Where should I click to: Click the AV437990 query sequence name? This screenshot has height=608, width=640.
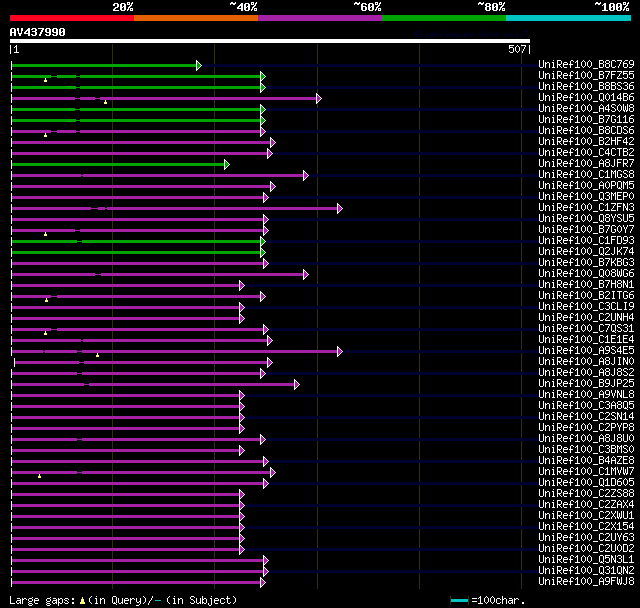click(38, 32)
